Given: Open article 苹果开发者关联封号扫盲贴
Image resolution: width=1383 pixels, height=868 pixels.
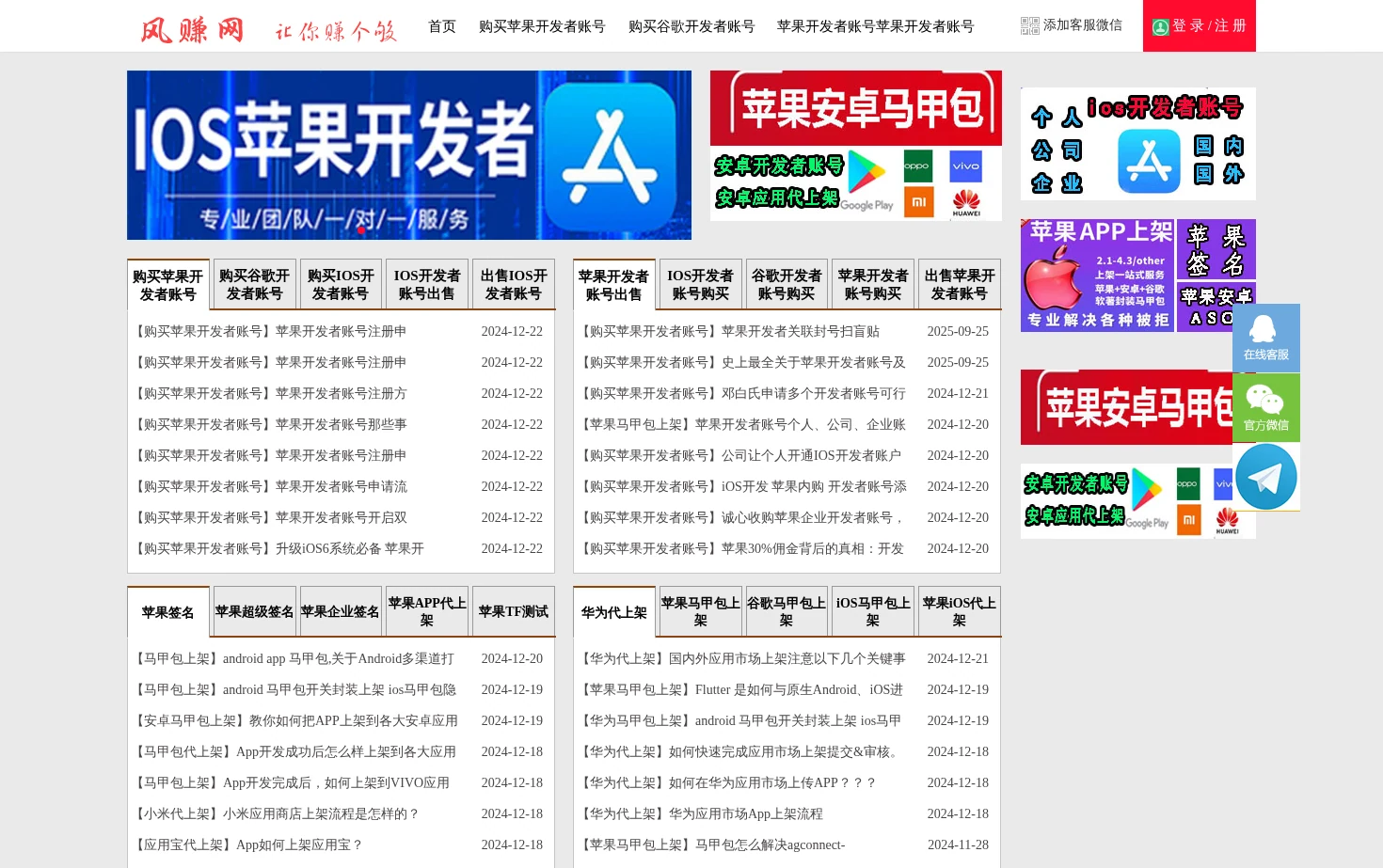Looking at the screenshot, I should pos(800,331).
